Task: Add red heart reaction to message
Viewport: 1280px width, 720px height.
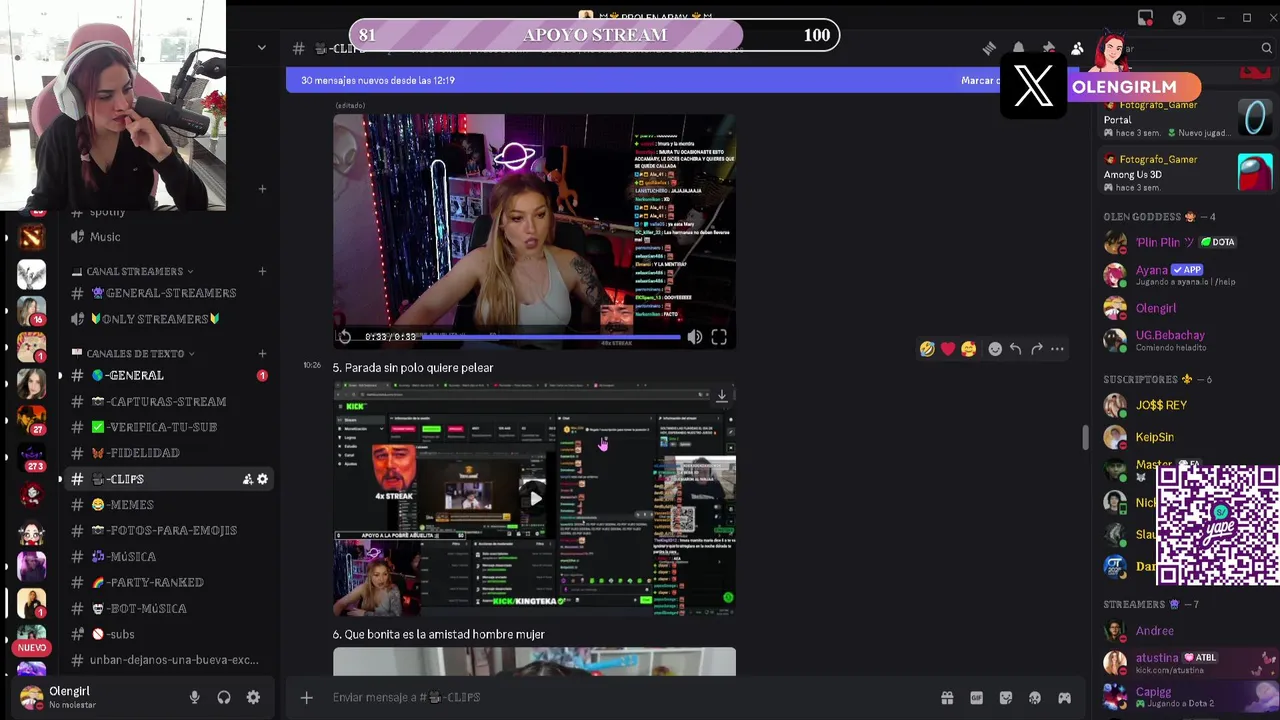Action: (948, 349)
